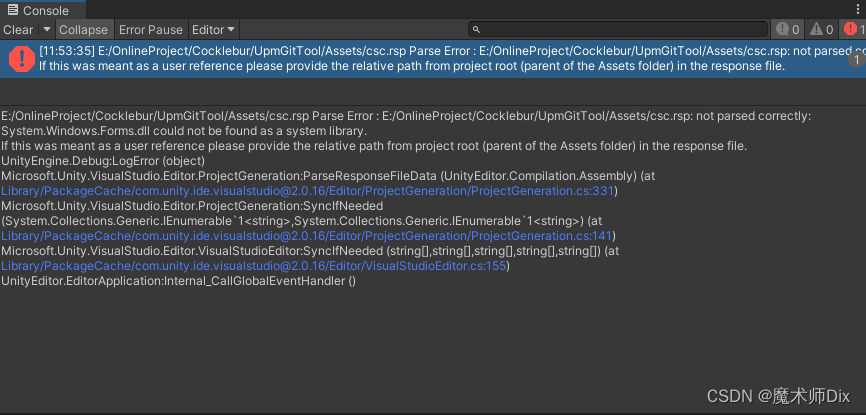This screenshot has width=866, height=415.
Task: Click the Console panel icon in tab
Action: [x=12, y=10]
